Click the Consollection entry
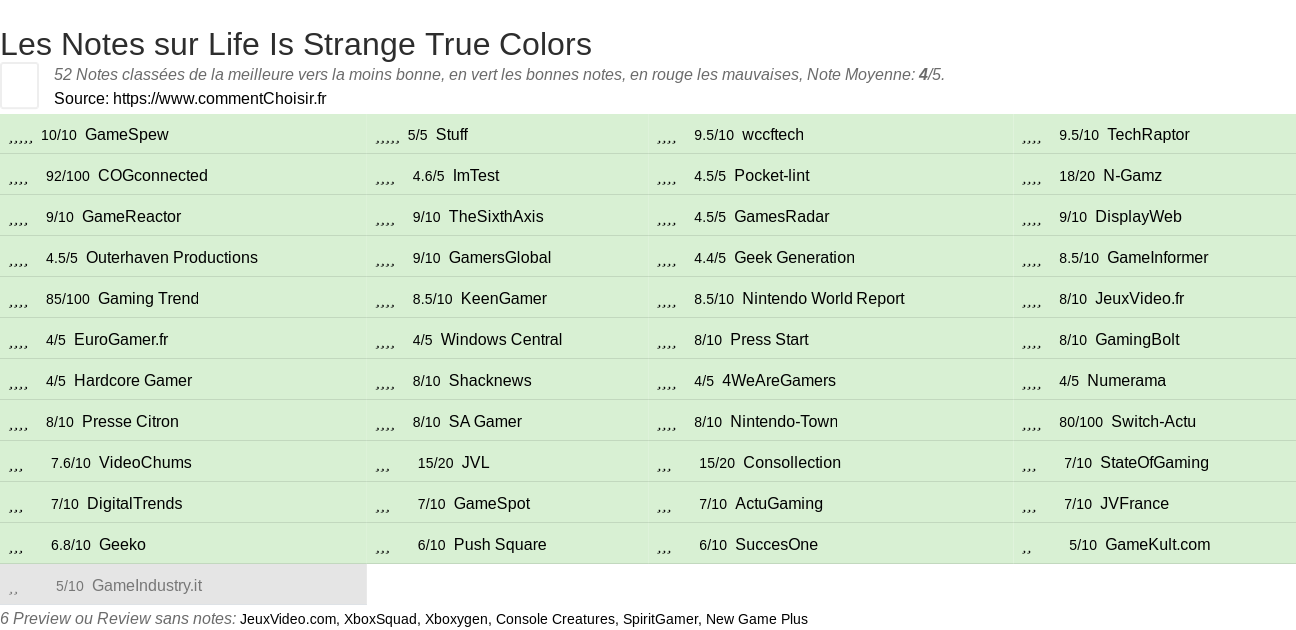This screenshot has height=630, width=1296. pos(792,463)
